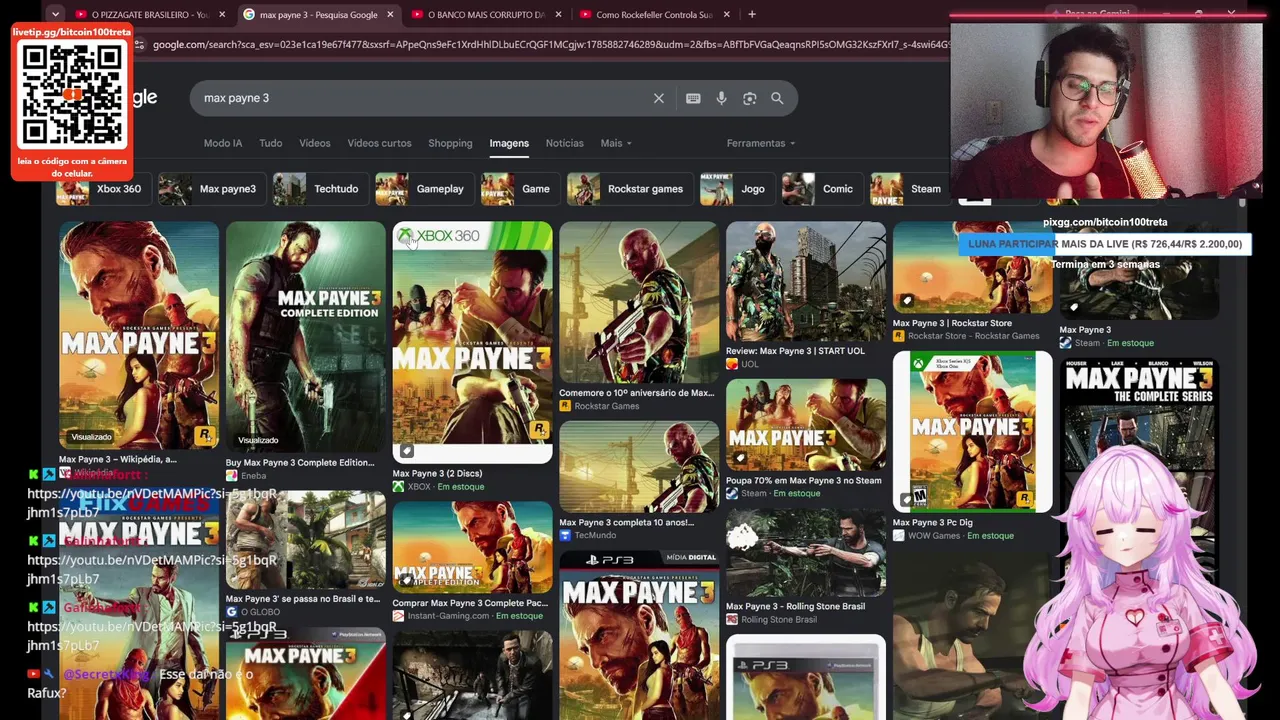This screenshot has height=720, width=1280.
Task: Open 'Comemore o 10º aniversário de Max' link
Action: (x=637, y=393)
